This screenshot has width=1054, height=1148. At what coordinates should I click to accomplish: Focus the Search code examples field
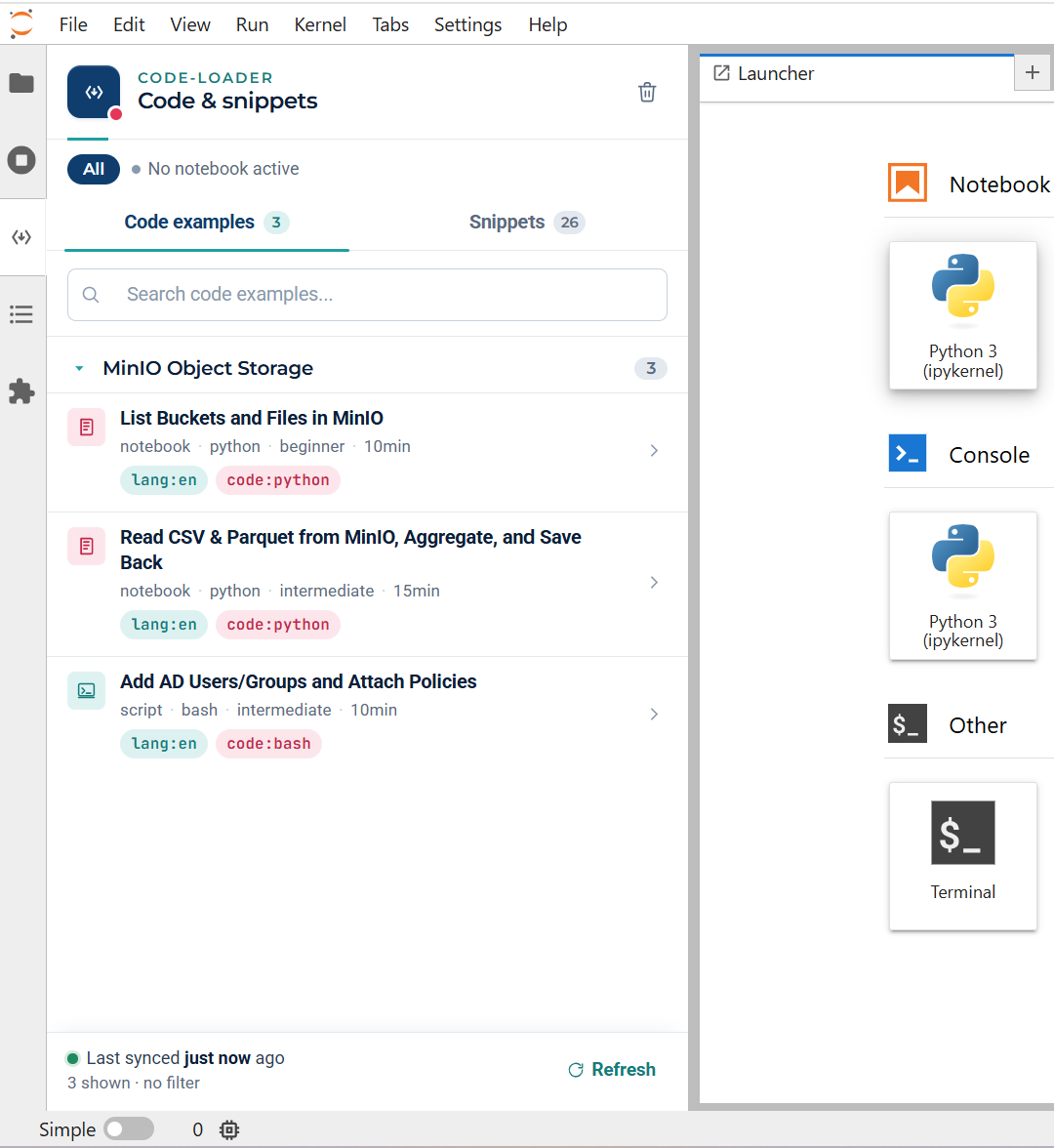click(367, 295)
